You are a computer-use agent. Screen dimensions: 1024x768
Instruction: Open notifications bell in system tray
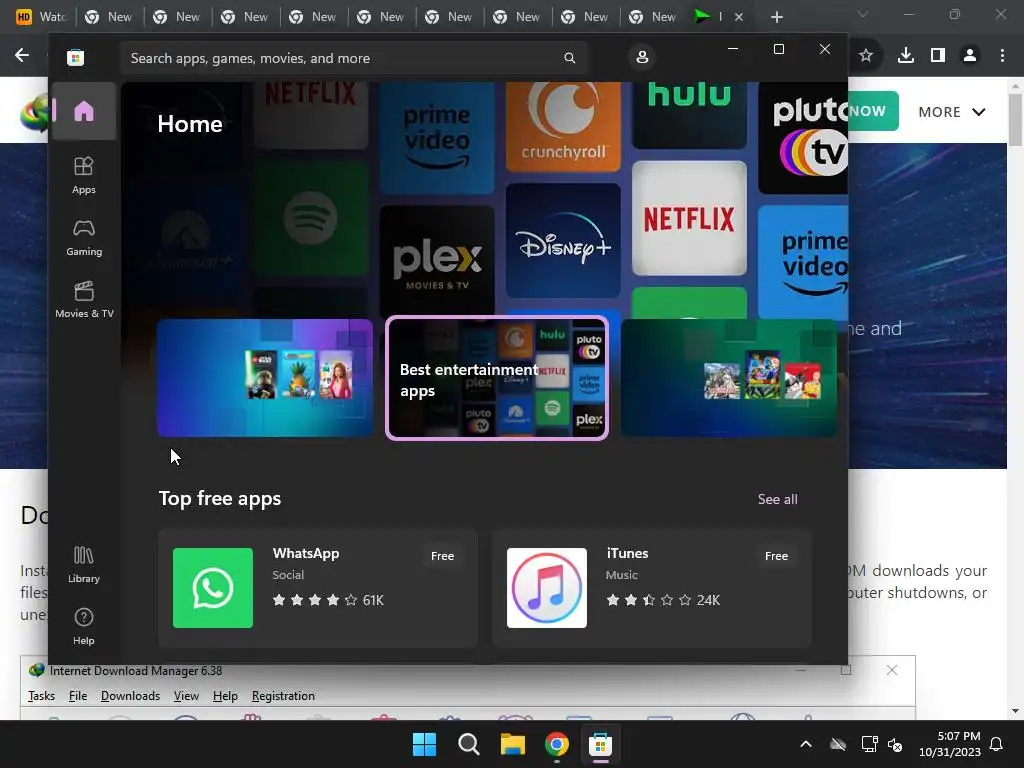(996, 744)
